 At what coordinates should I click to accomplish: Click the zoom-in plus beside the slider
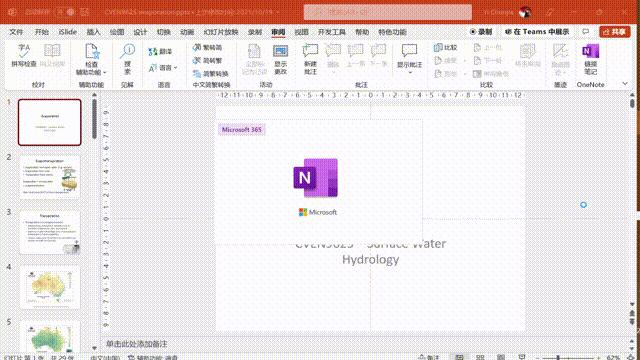click(x=600, y=358)
